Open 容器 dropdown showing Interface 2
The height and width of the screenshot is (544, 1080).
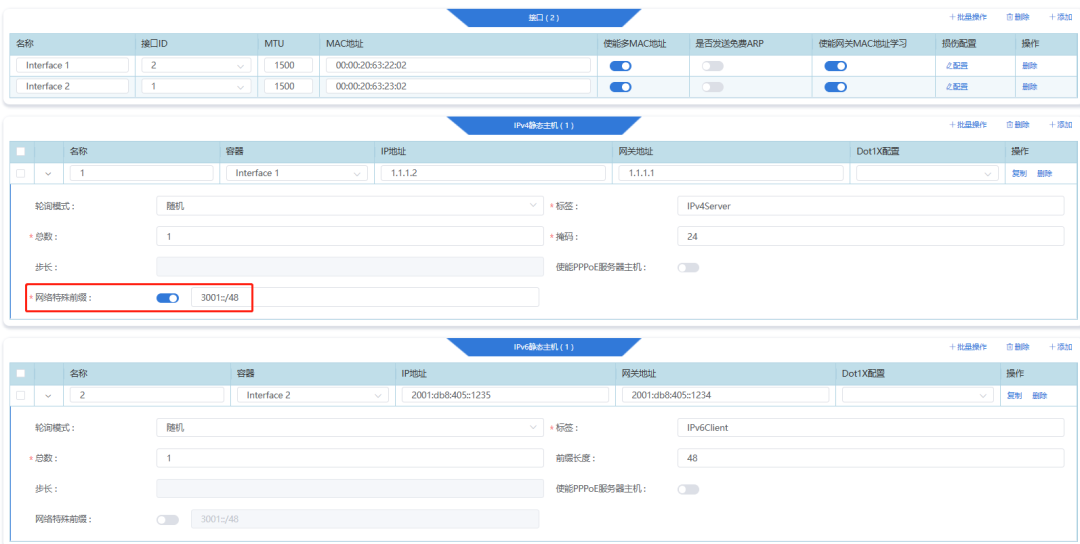312,395
